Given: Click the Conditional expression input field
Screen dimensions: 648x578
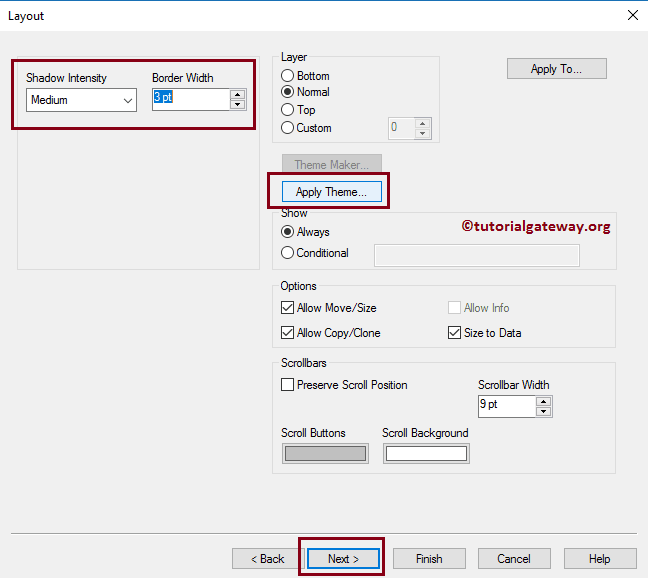Looking at the screenshot, I should (476, 255).
